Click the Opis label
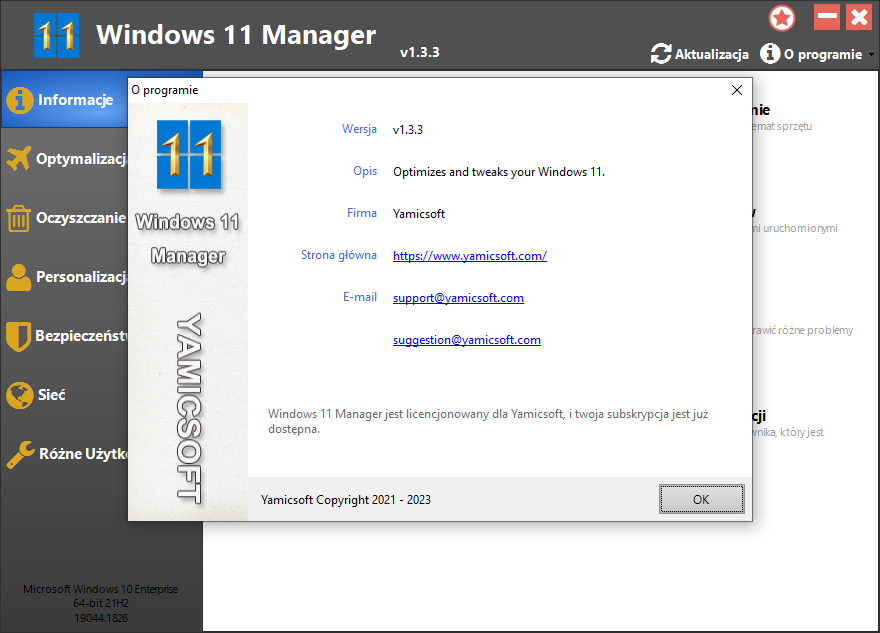The height and width of the screenshot is (633, 880). 365,171
